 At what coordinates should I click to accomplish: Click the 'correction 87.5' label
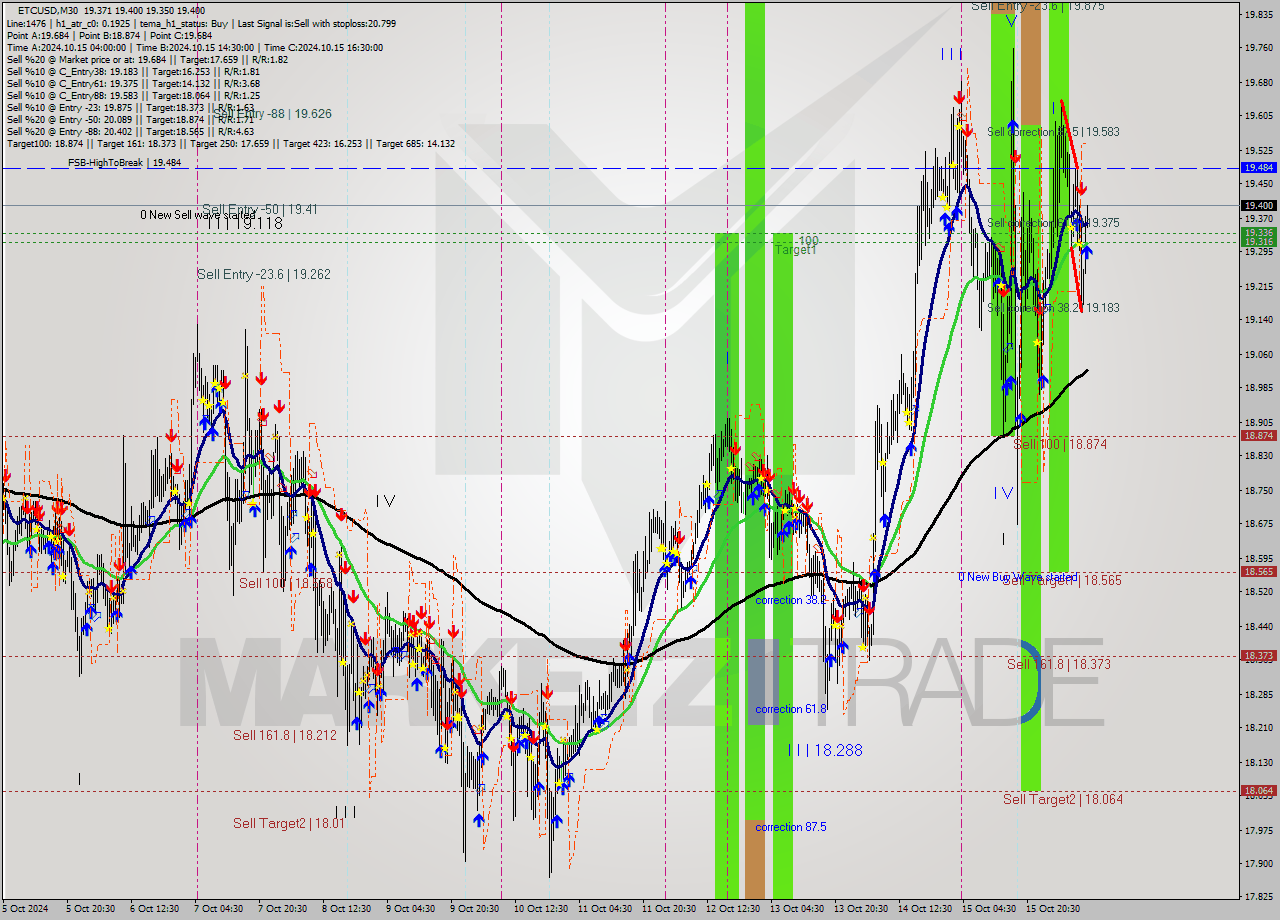click(x=791, y=827)
